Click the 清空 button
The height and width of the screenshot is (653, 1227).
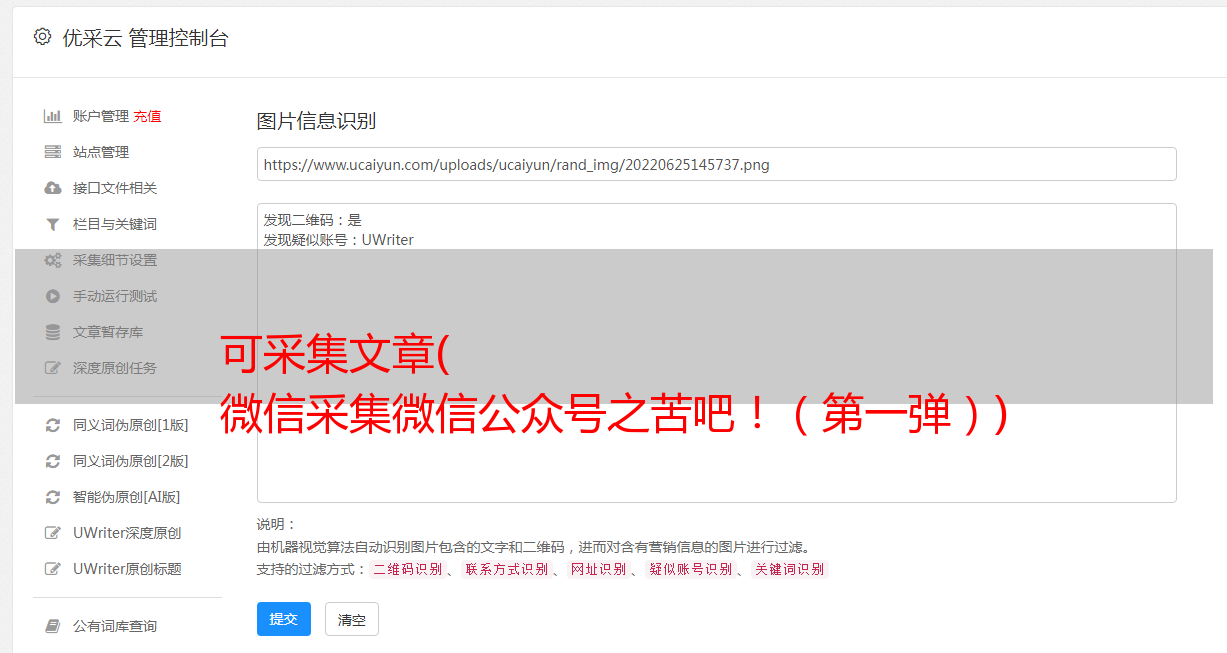(x=352, y=619)
